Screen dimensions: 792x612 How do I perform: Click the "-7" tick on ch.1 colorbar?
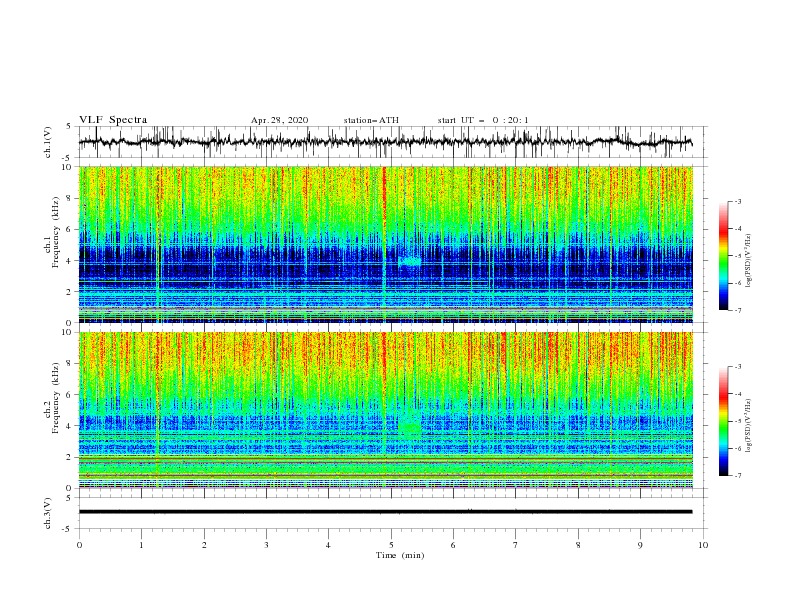[x=737, y=310]
